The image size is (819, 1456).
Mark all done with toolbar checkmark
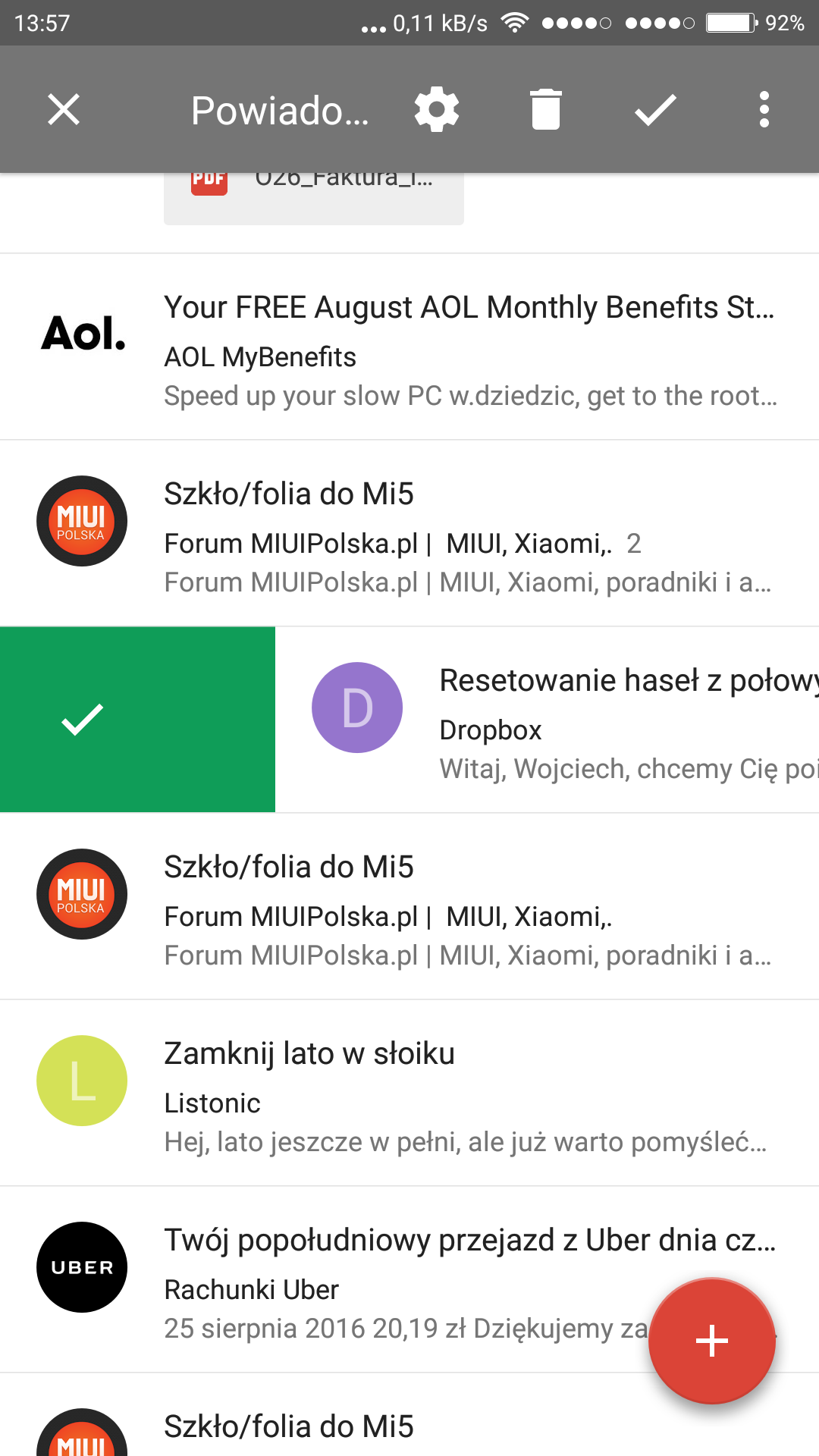click(x=655, y=110)
